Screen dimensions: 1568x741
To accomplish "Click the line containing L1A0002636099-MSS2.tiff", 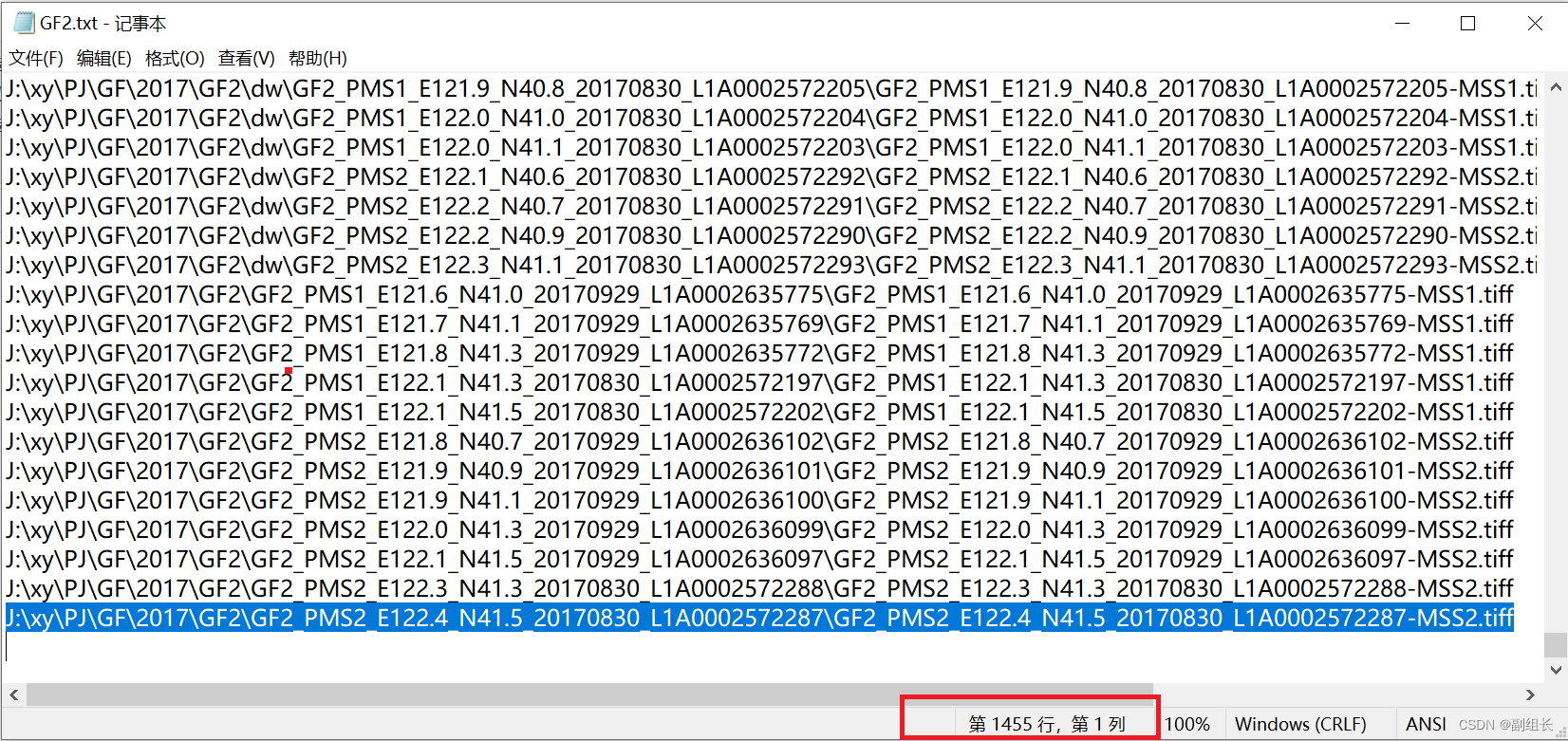I will pos(759,530).
